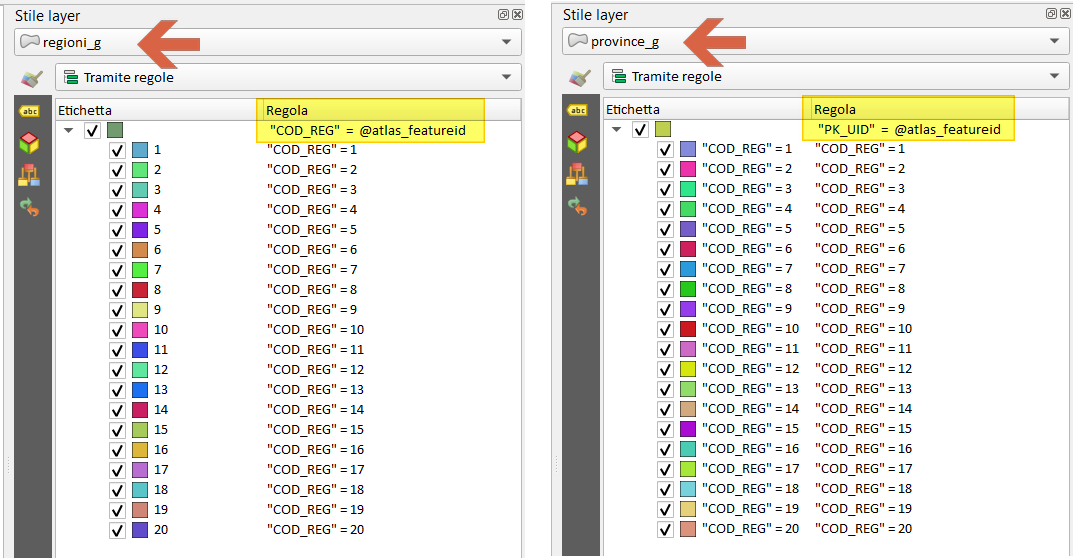Click Symbology paintbrush icon in province_g panel

579,77
